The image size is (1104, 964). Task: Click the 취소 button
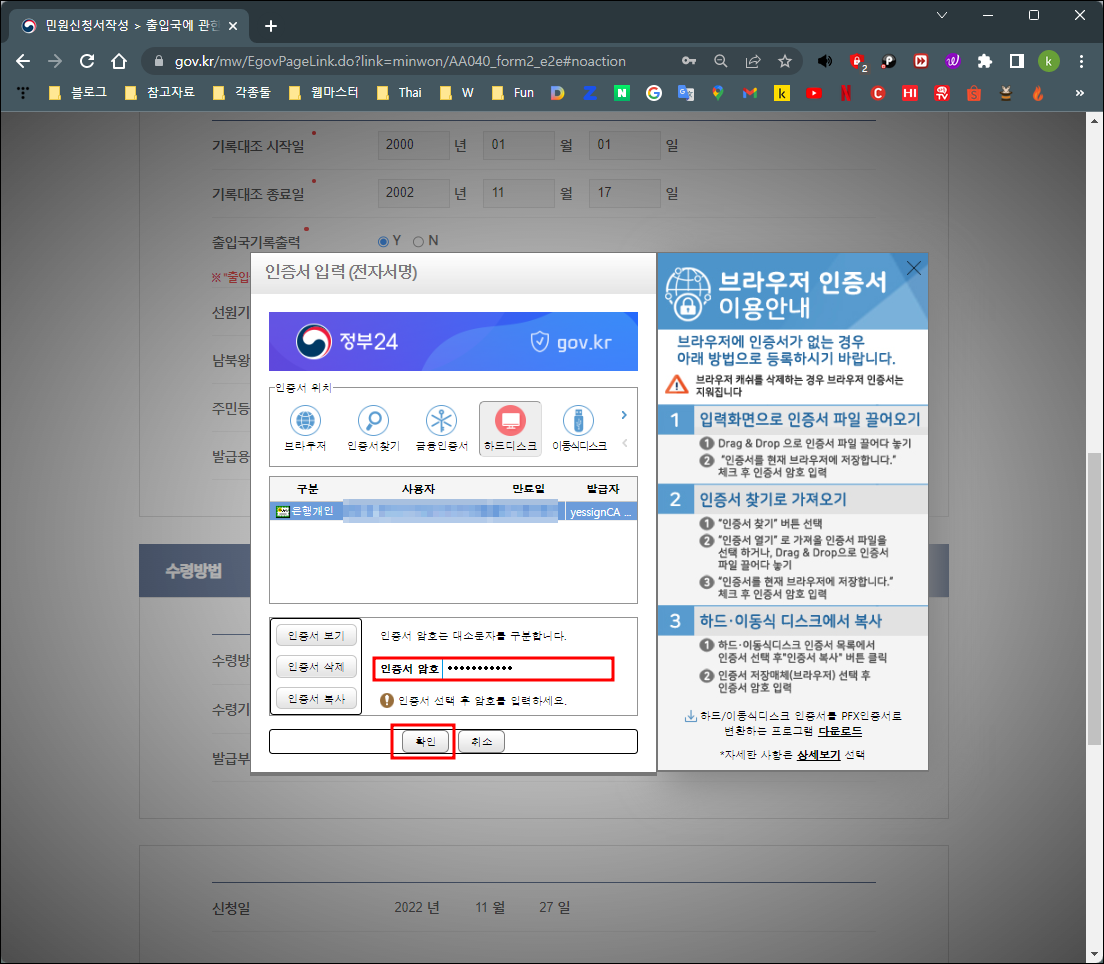pyautogui.click(x=482, y=741)
